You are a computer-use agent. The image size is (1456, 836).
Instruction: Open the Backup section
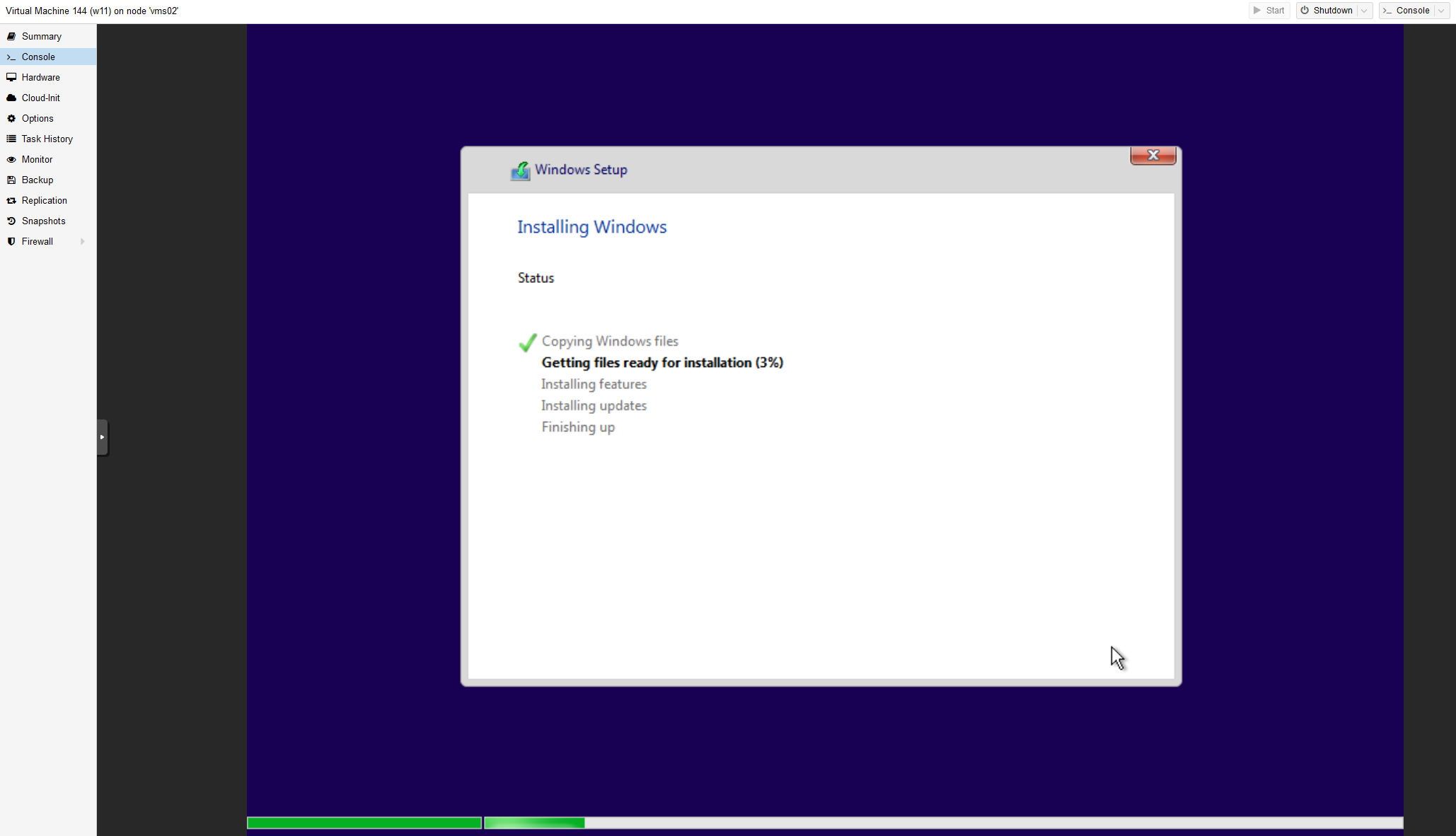point(48,180)
